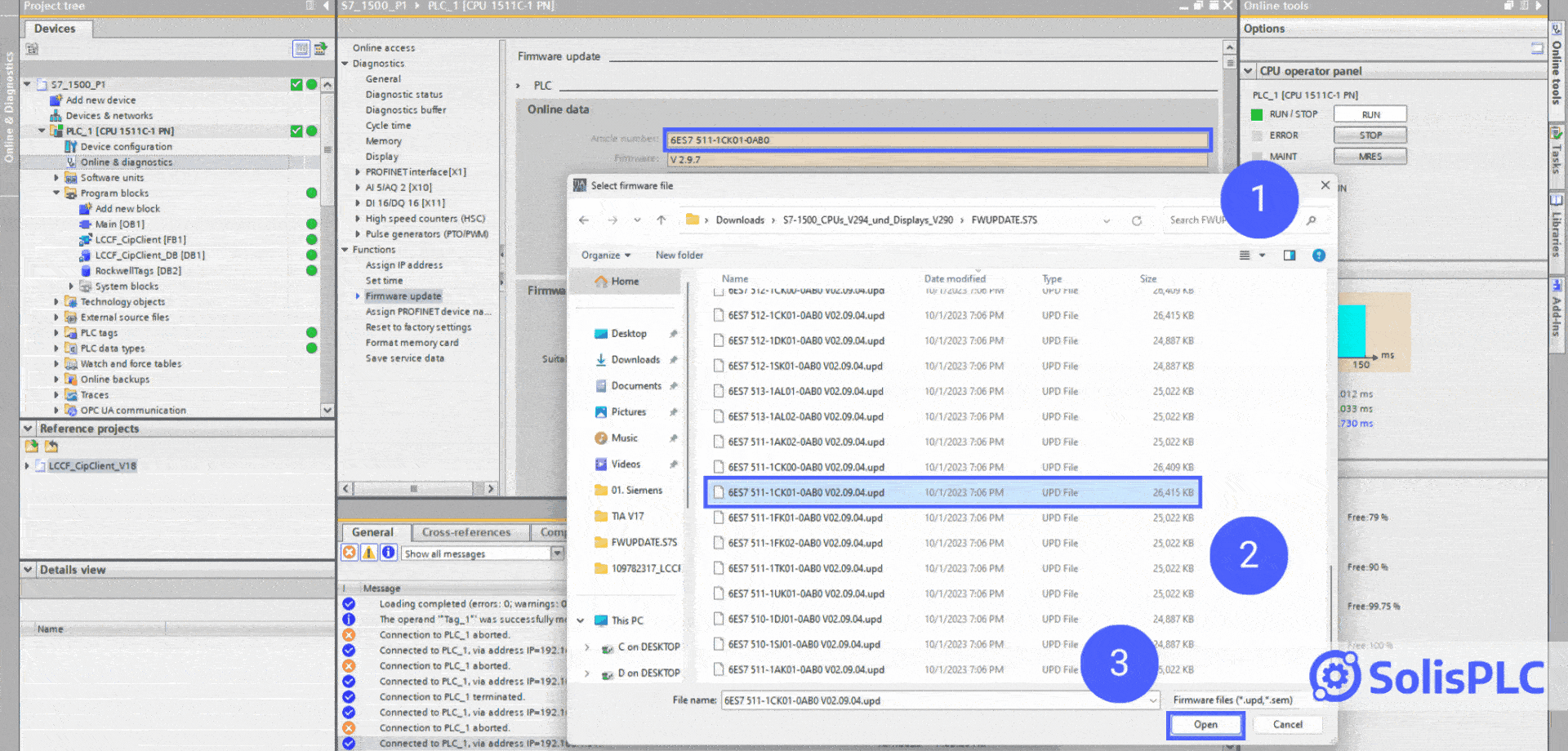
Task: Click the Add new device icon
Action: (x=54, y=100)
